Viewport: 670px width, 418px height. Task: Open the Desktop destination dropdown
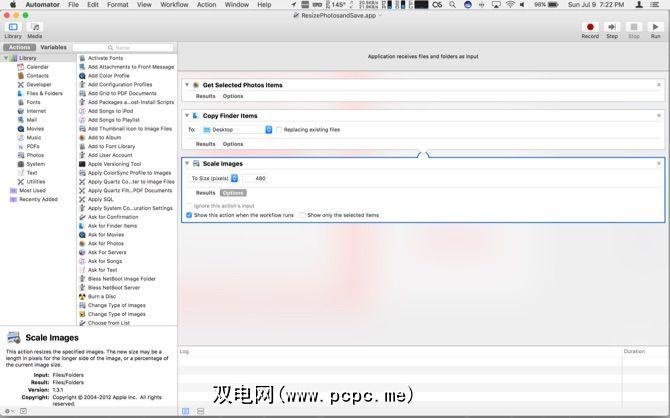(237, 130)
